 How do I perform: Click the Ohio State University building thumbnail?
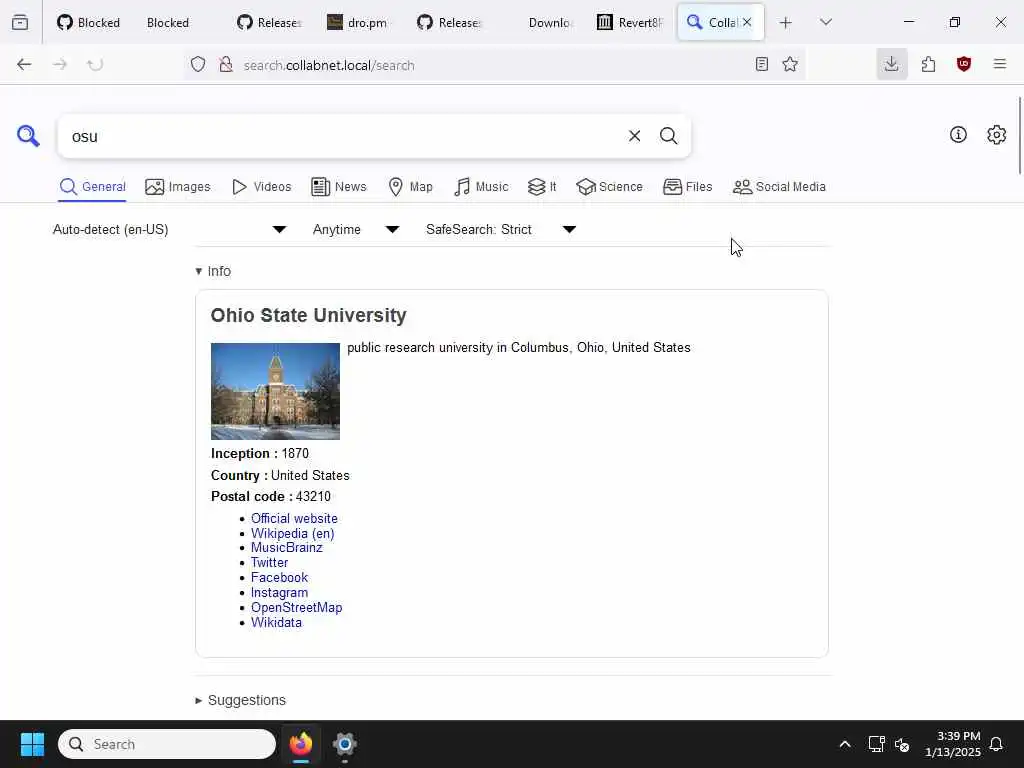(x=276, y=391)
